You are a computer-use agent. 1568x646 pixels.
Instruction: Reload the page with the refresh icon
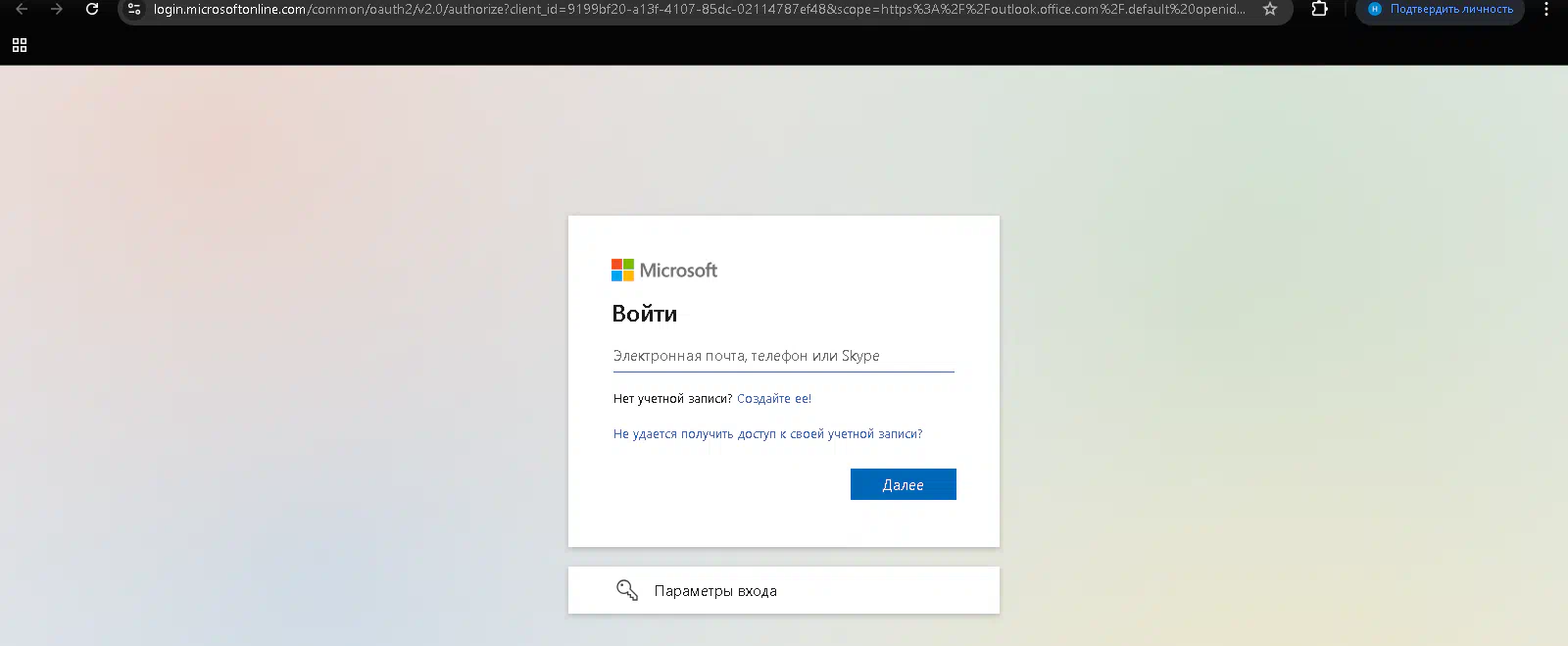coord(92,9)
